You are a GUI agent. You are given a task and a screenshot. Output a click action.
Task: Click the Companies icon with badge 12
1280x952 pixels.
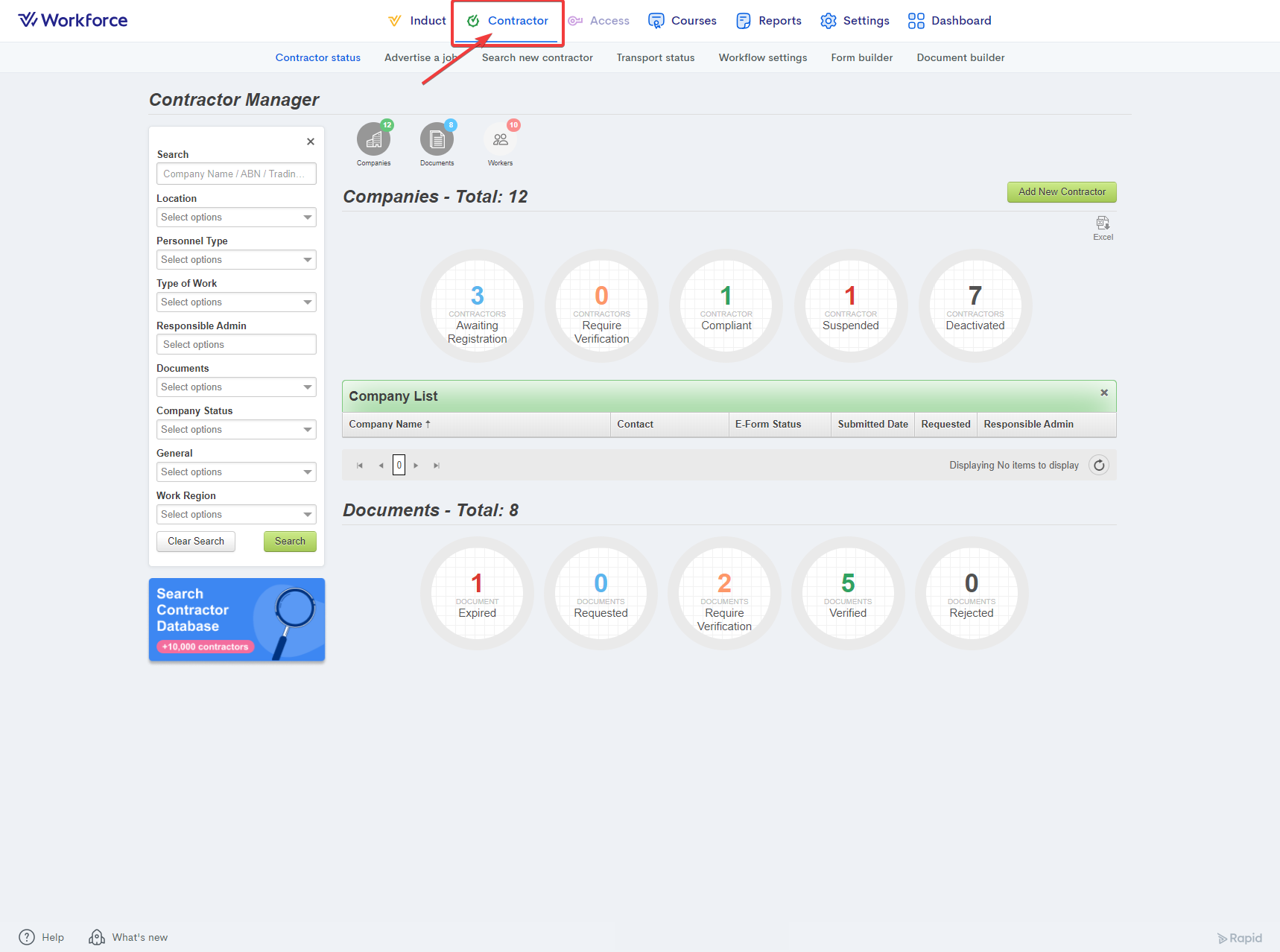pos(373,140)
